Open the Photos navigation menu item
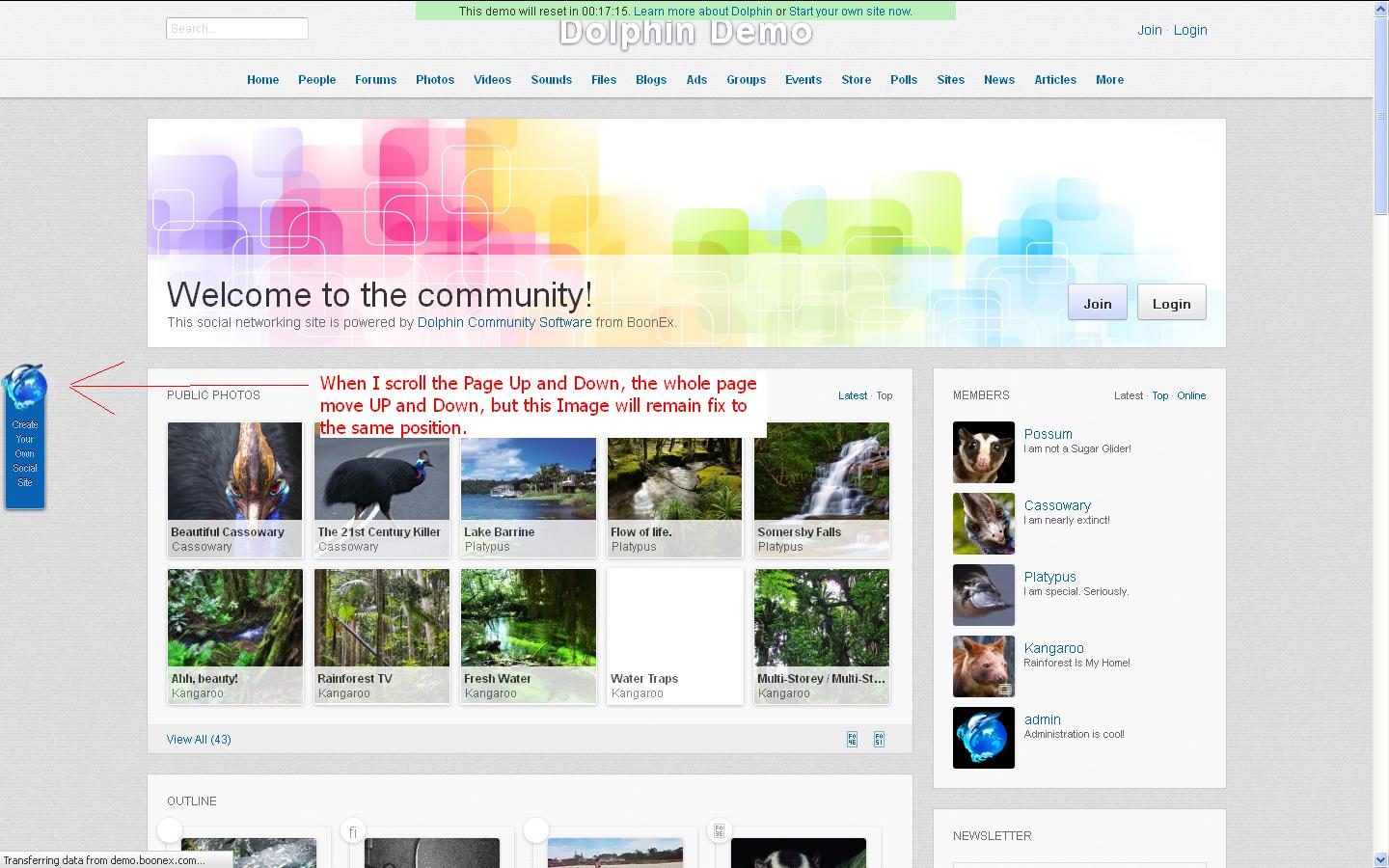This screenshot has height=868, width=1389. point(434,80)
